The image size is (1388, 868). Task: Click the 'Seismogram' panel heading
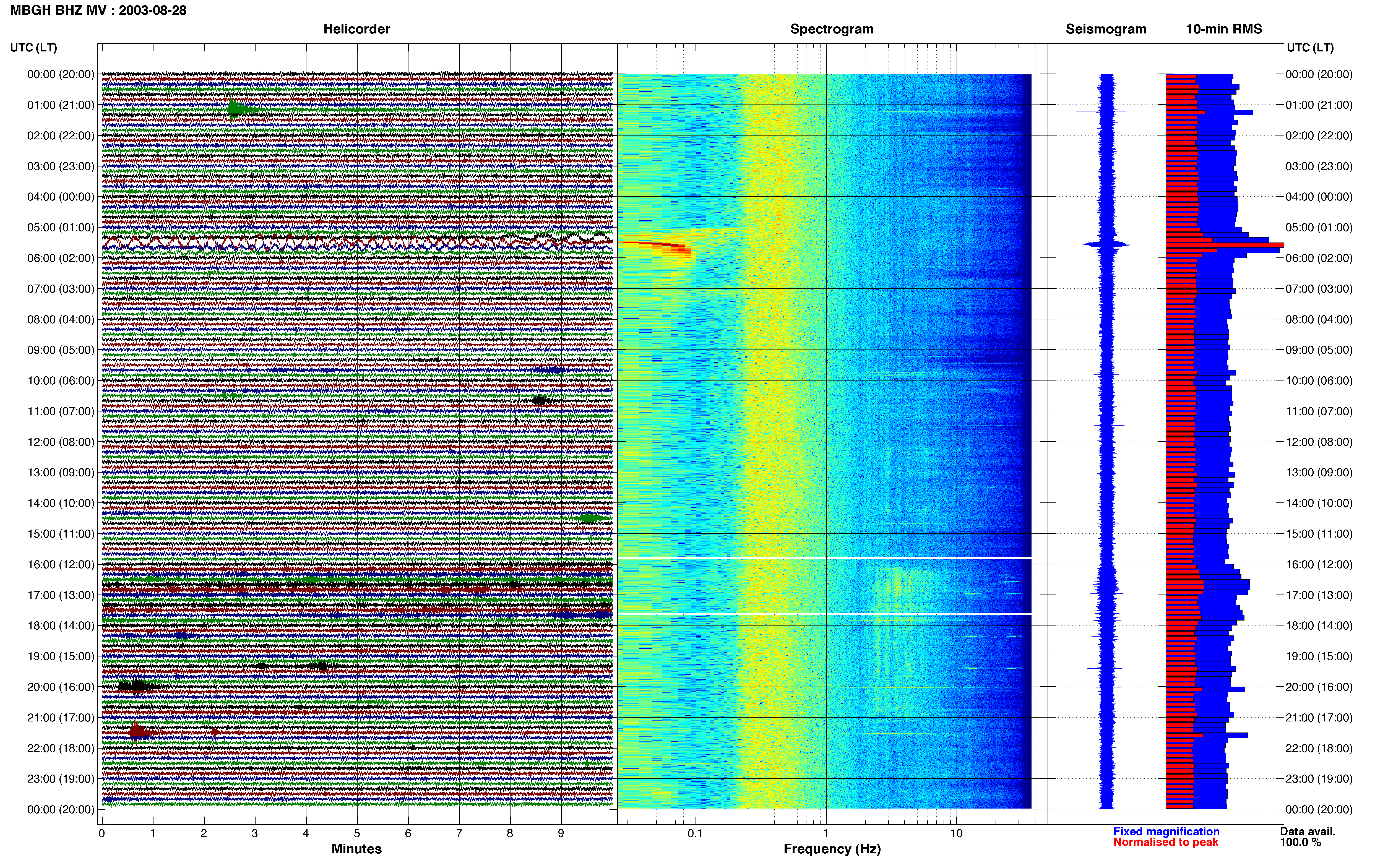(x=1106, y=29)
